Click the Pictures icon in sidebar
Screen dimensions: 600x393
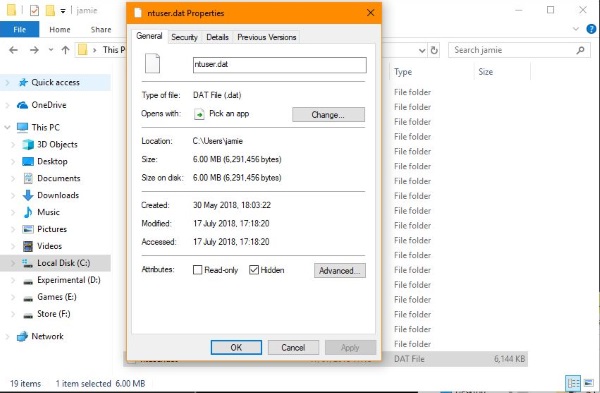coord(28,229)
